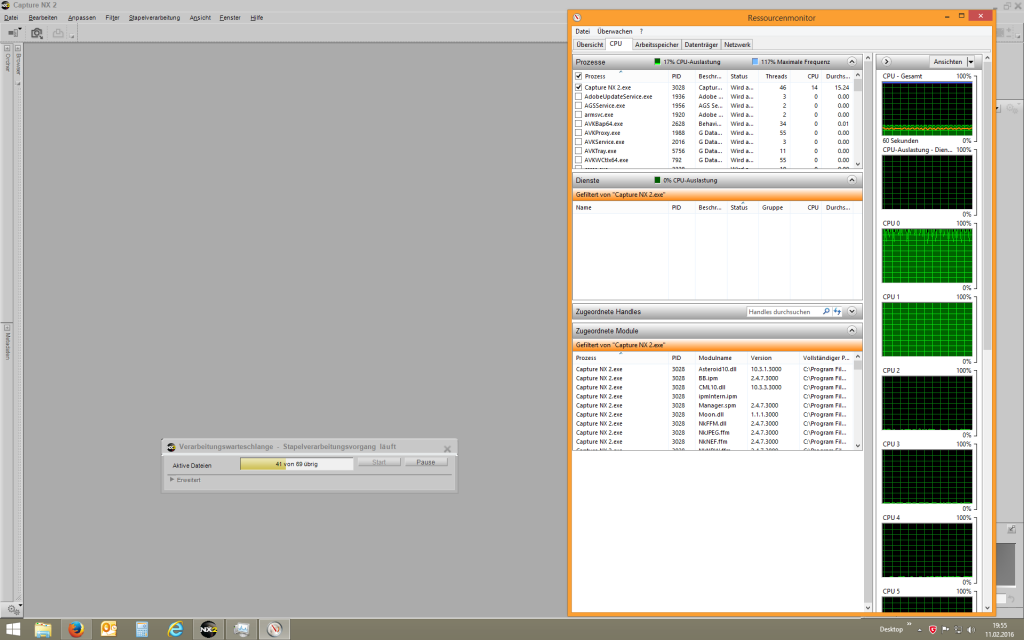Click the Ressourcenmonitor title bar icon
The image size is (1024, 640).
[x=577, y=18]
